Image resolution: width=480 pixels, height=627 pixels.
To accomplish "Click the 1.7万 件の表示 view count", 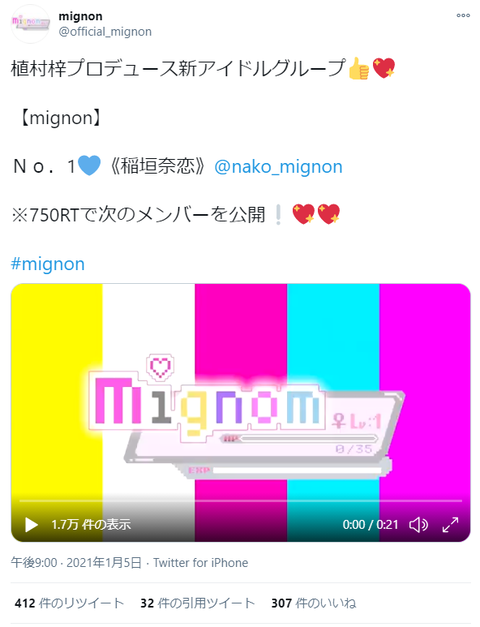I will coord(91,524).
